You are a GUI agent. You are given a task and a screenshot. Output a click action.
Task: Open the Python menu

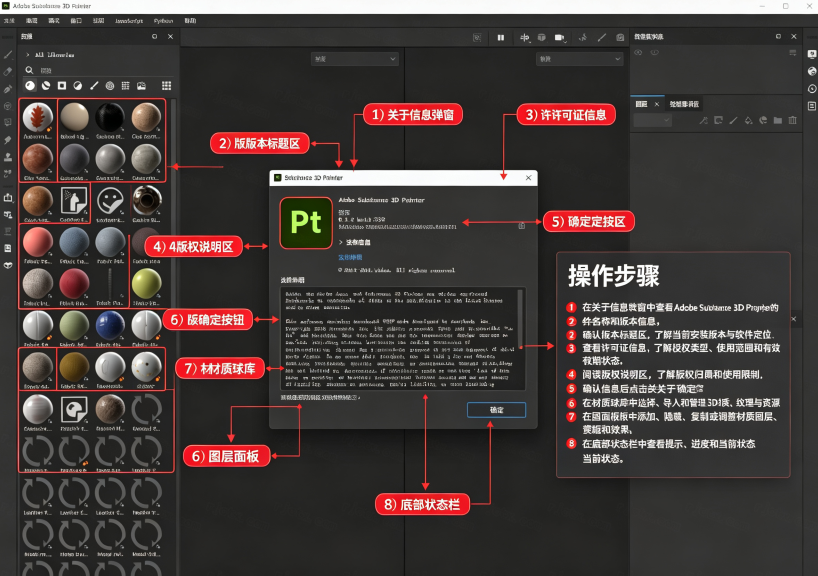point(163,21)
